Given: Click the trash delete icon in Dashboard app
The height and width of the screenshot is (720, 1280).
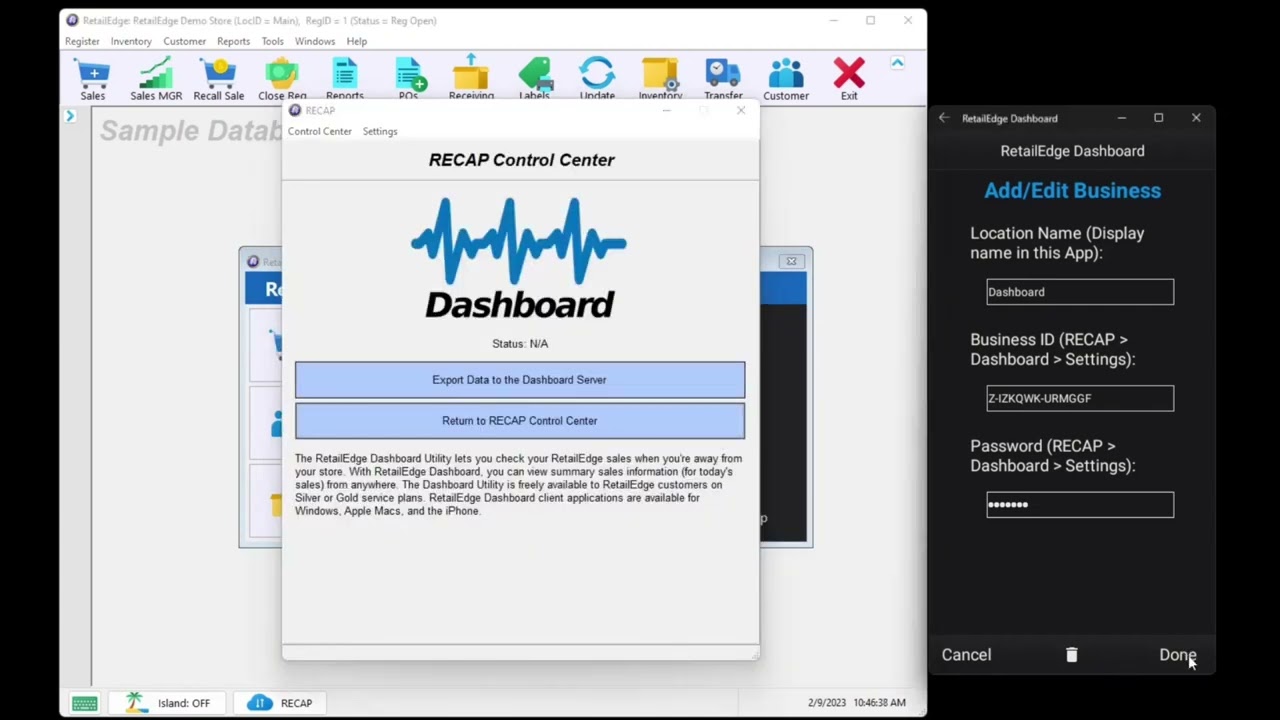Looking at the screenshot, I should [1071, 655].
